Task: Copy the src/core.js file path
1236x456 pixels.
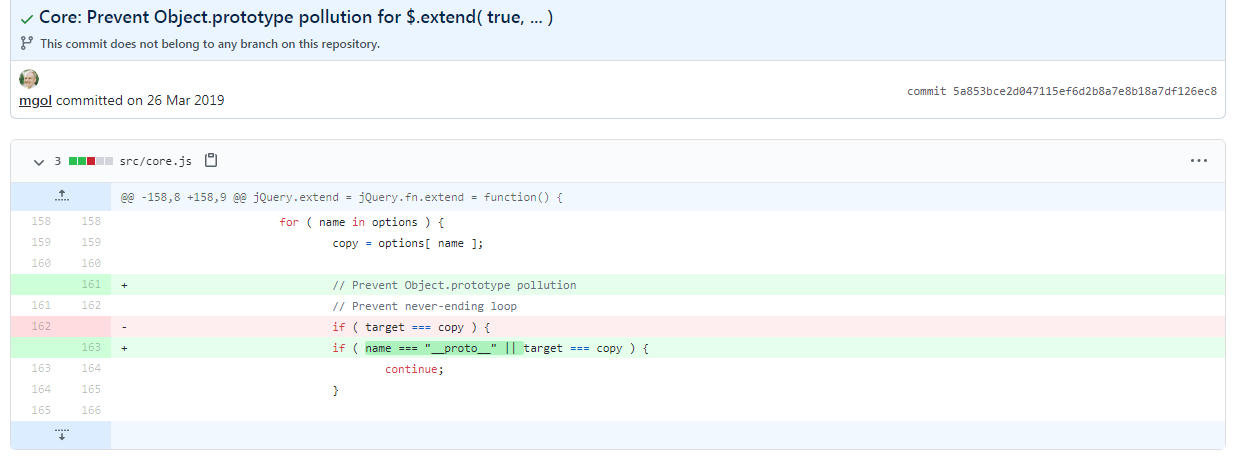Action: click(x=211, y=161)
